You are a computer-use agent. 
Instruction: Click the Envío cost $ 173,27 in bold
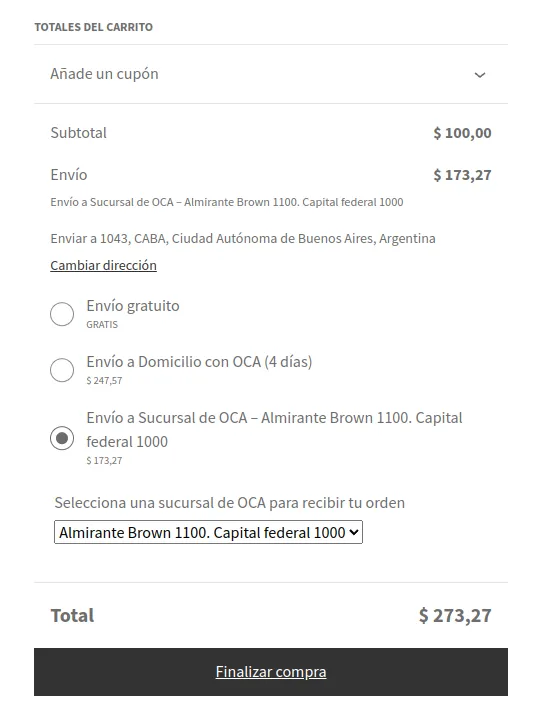[462, 175]
